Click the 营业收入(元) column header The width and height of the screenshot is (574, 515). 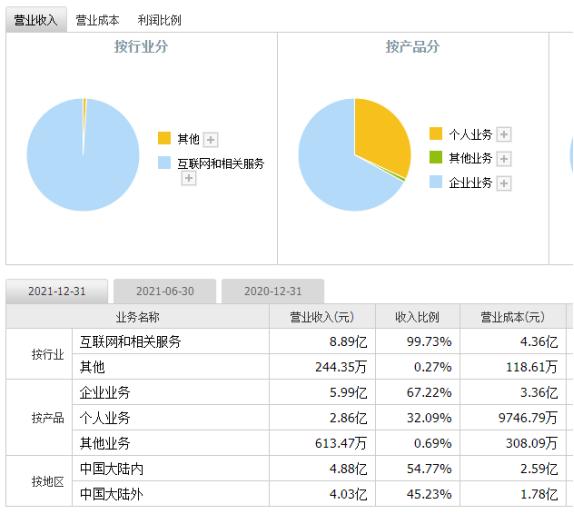click(322, 317)
